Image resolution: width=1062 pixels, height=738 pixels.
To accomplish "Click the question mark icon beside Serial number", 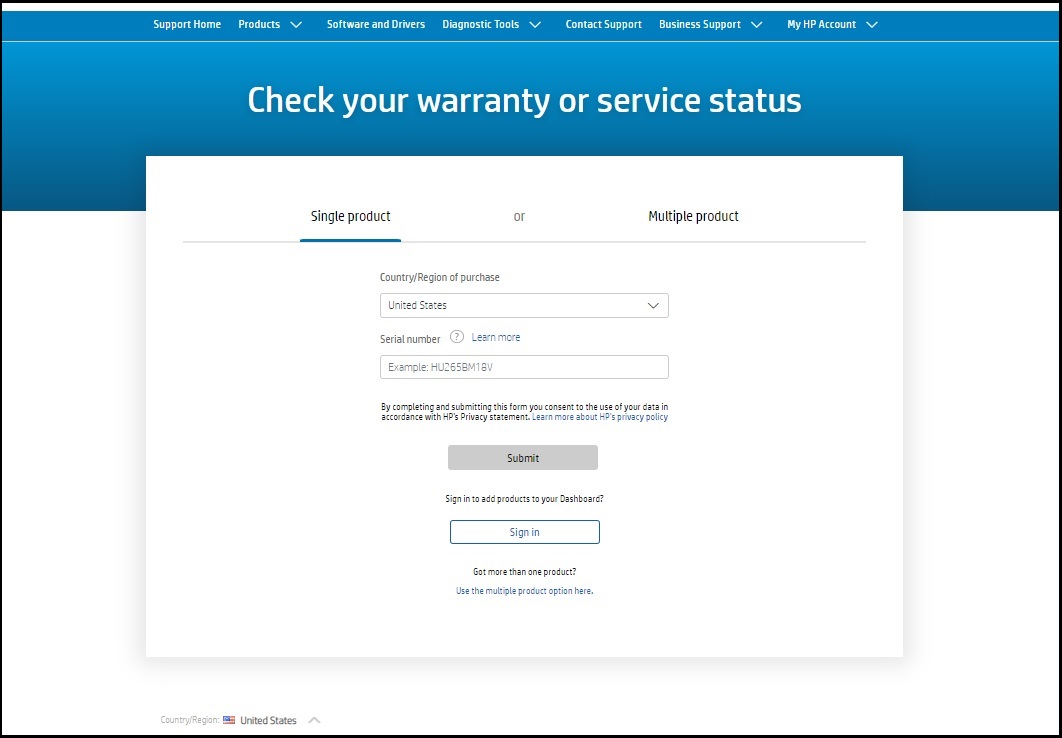I will [457, 337].
